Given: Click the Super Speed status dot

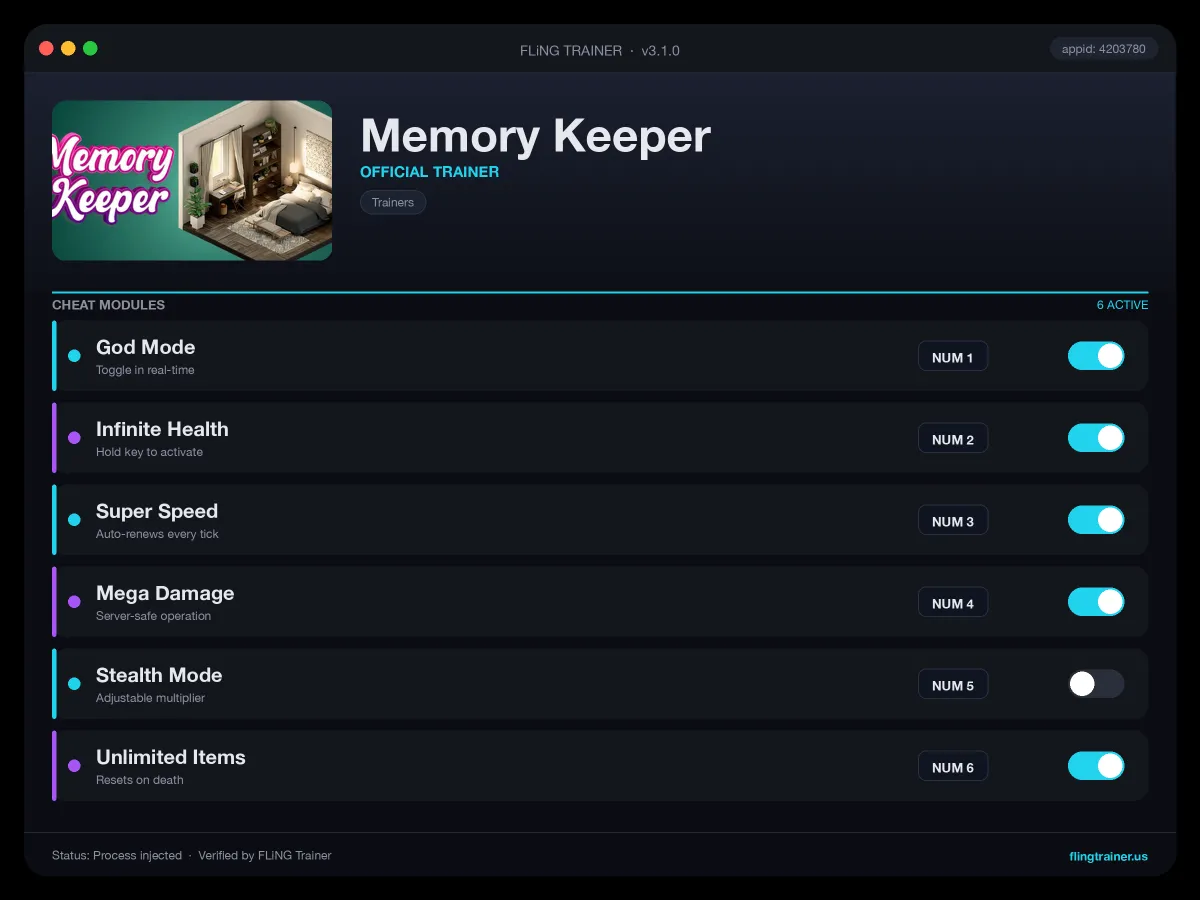Looking at the screenshot, I should pos(74,520).
